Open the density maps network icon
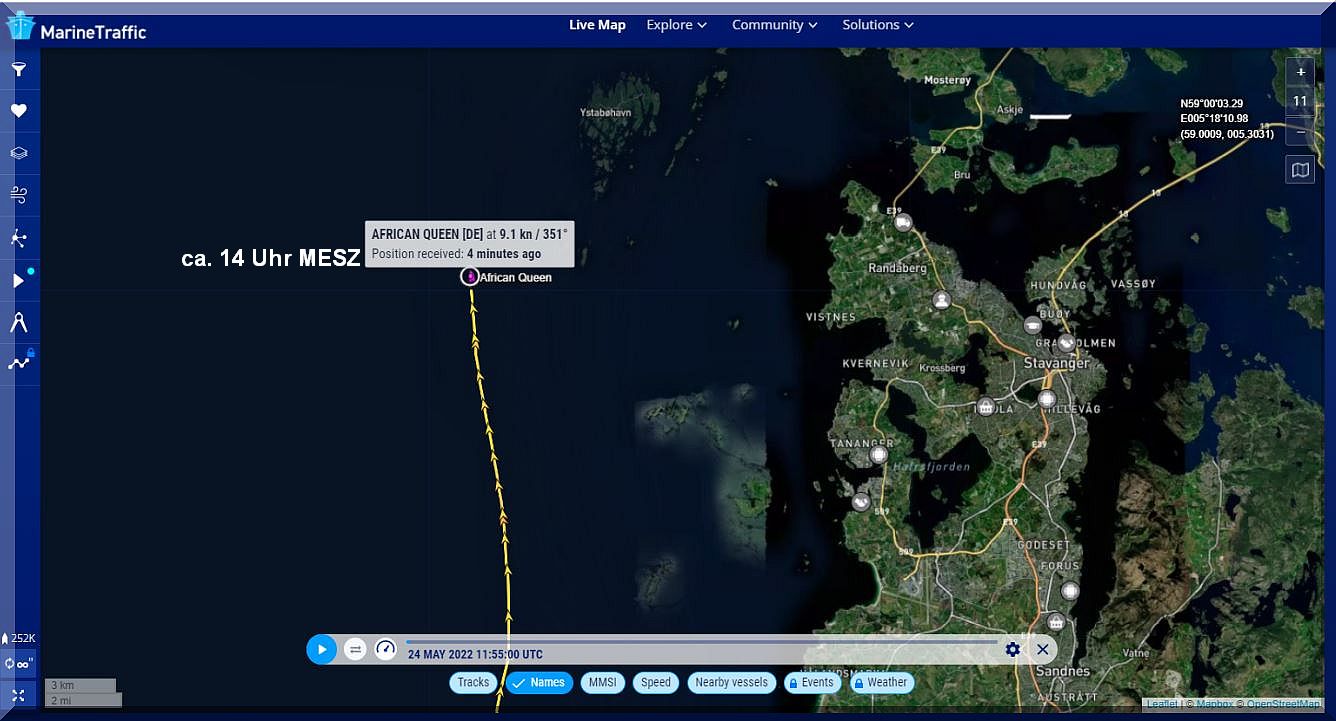This screenshot has width=1336, height=721. click(18, 238)
